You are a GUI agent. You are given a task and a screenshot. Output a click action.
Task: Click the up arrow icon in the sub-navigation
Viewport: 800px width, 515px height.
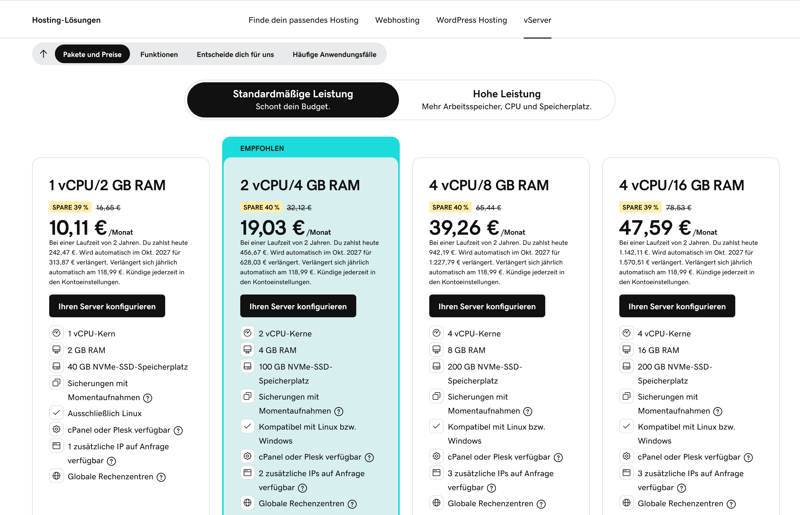[x=43, y=54]
